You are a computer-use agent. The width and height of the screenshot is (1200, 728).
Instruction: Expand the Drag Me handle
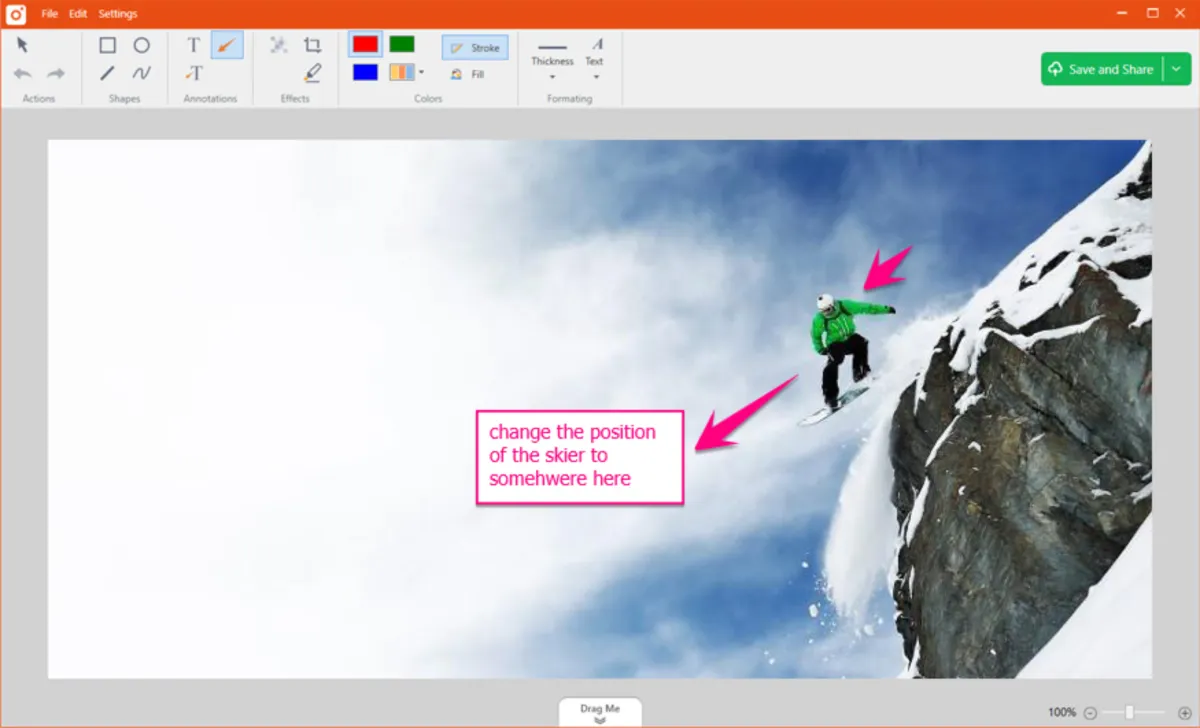tap(600, 712)
